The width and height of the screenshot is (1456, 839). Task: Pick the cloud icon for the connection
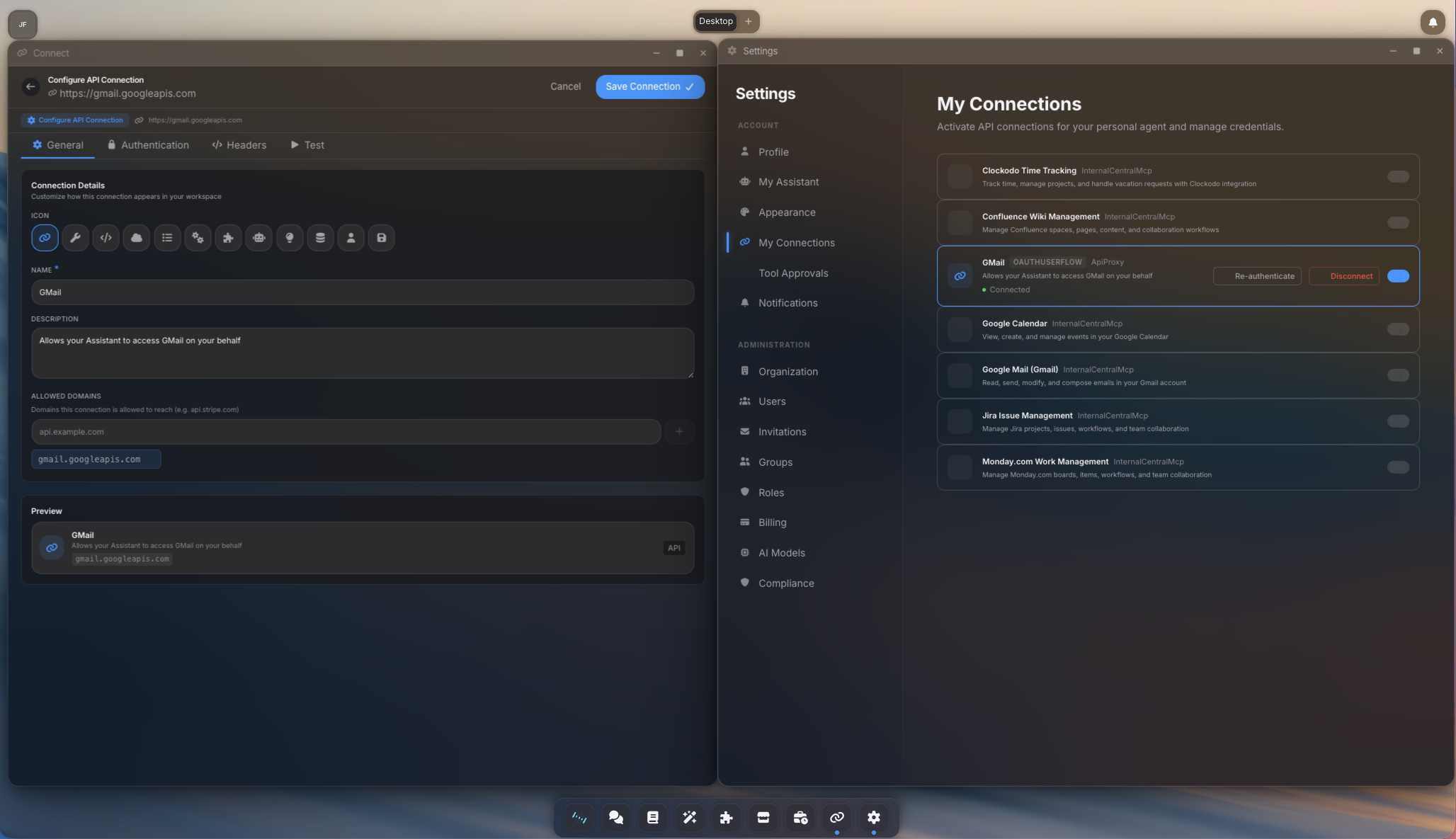pos(137,238)
